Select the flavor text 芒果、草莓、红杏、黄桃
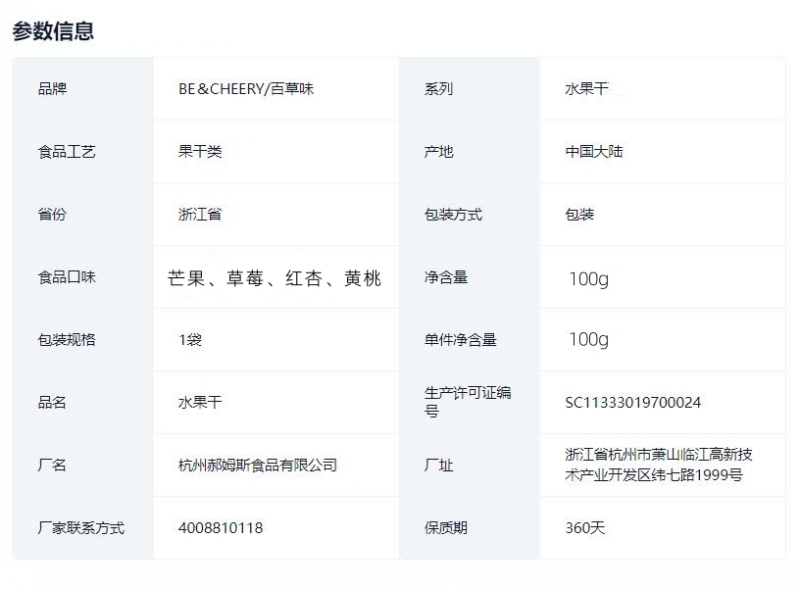Image resolution: width=800 pixels, height=589 pixels. pyautogui.click(x=275, y=278)
